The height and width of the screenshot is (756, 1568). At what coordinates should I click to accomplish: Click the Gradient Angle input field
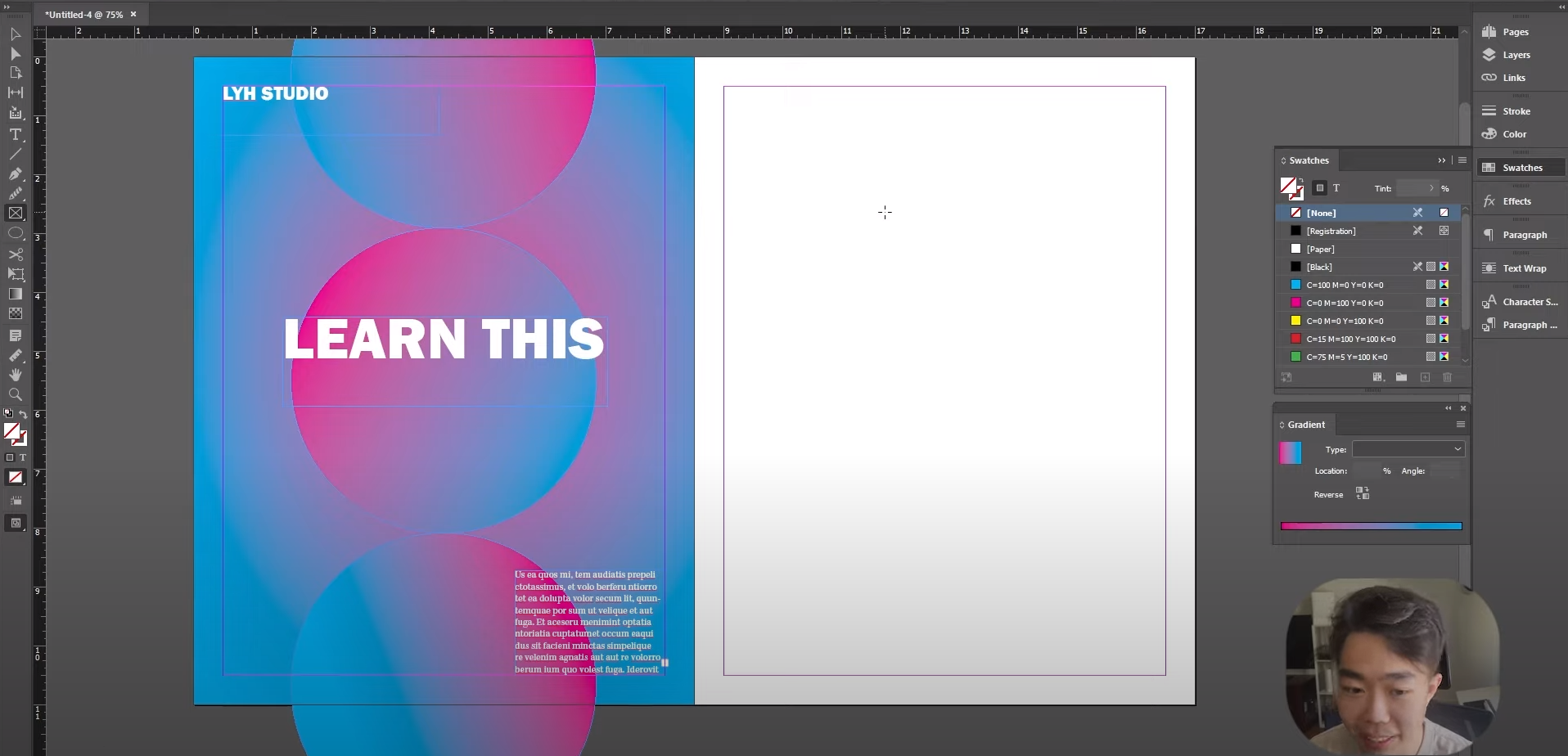pos(1446,471)
